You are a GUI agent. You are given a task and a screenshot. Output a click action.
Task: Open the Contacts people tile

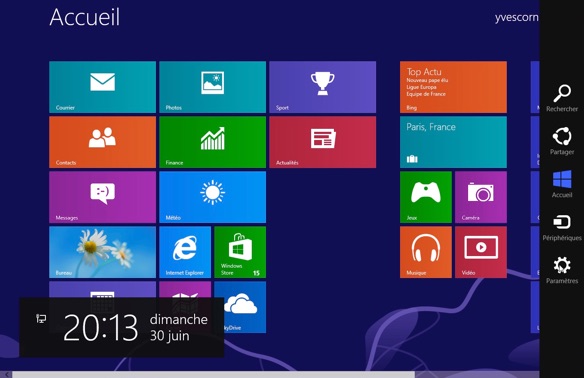(102, 142)
